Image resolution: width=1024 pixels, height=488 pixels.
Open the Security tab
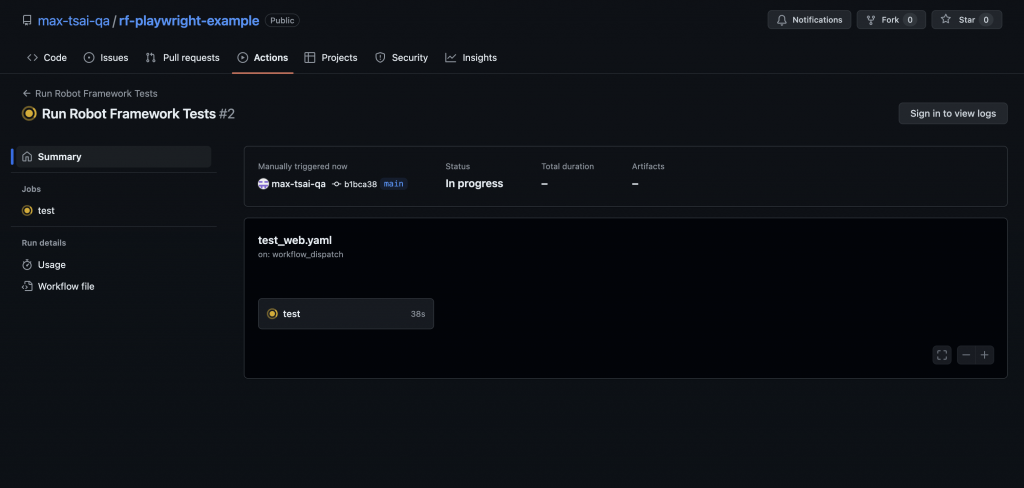pos(402,57)
